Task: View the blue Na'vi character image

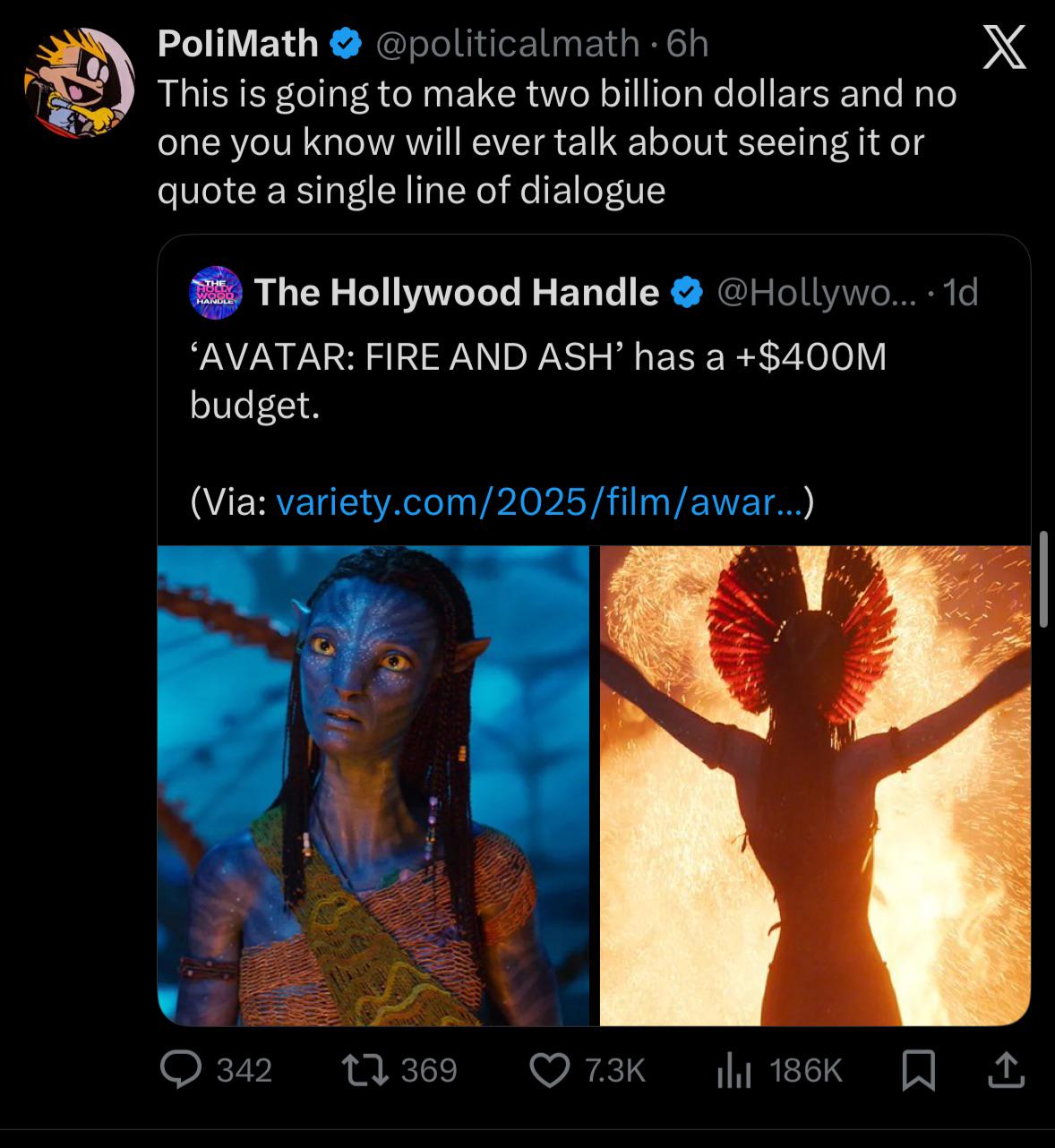Action: pos(376,784)
